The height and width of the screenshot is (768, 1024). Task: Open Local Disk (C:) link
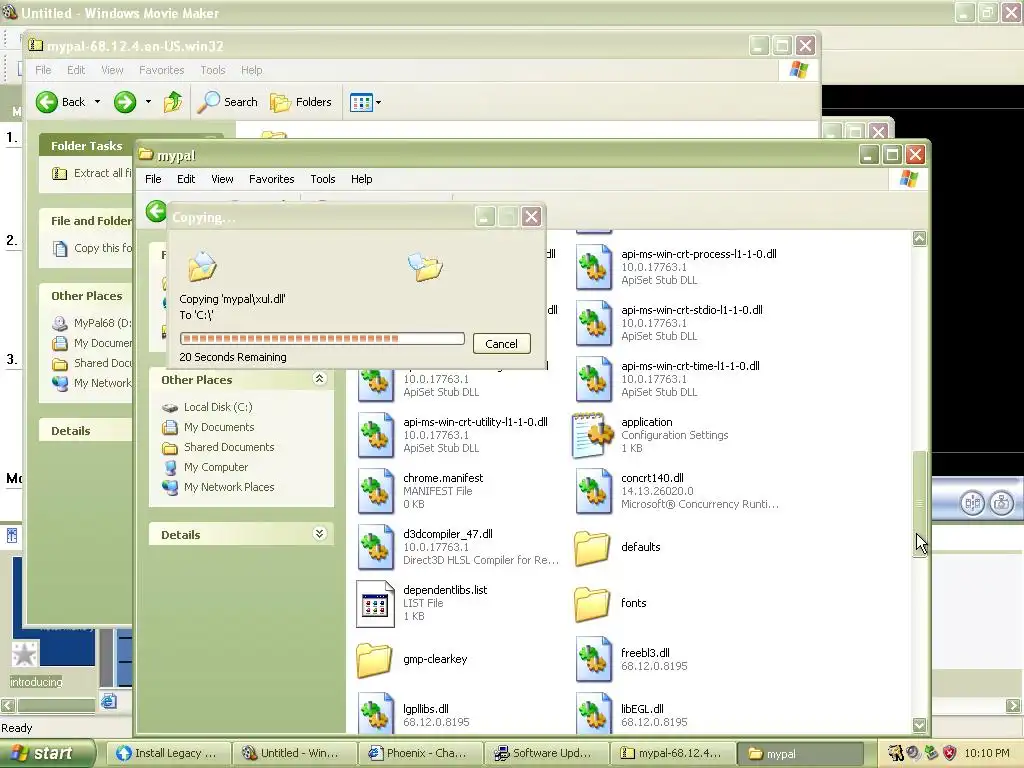218,407
